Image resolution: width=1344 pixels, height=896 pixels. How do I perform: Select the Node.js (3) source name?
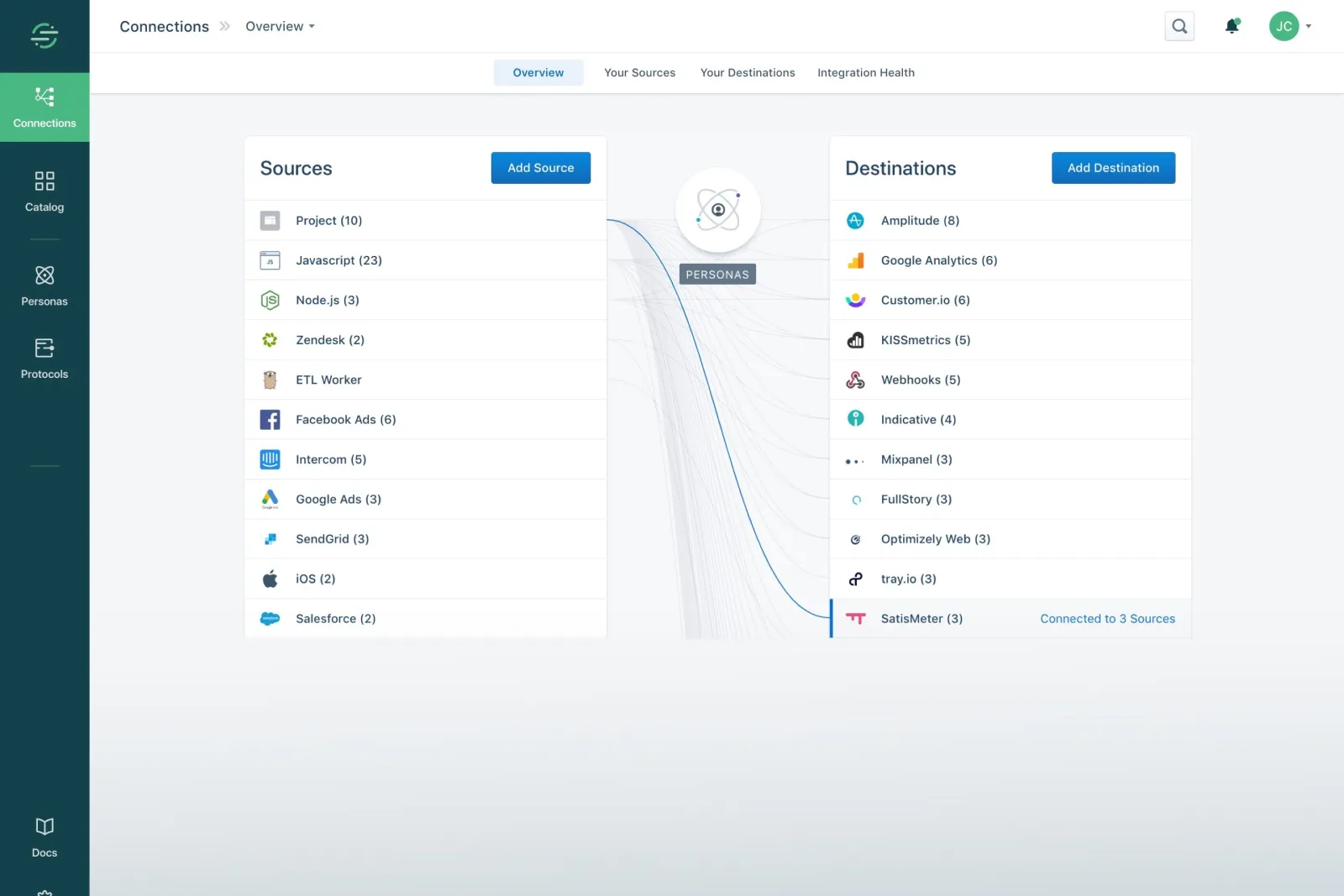(327, 300)
